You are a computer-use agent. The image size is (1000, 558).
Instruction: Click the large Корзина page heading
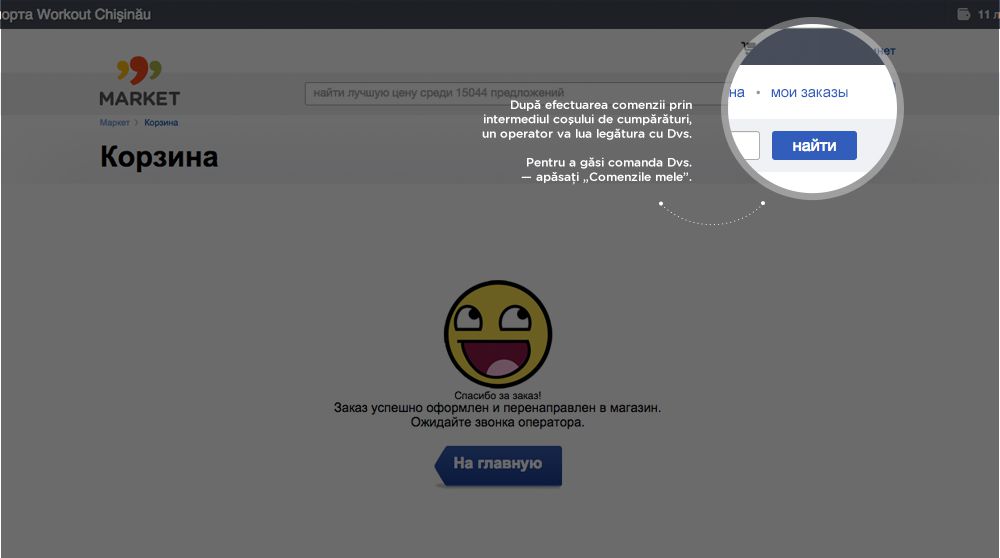point(159,158)
